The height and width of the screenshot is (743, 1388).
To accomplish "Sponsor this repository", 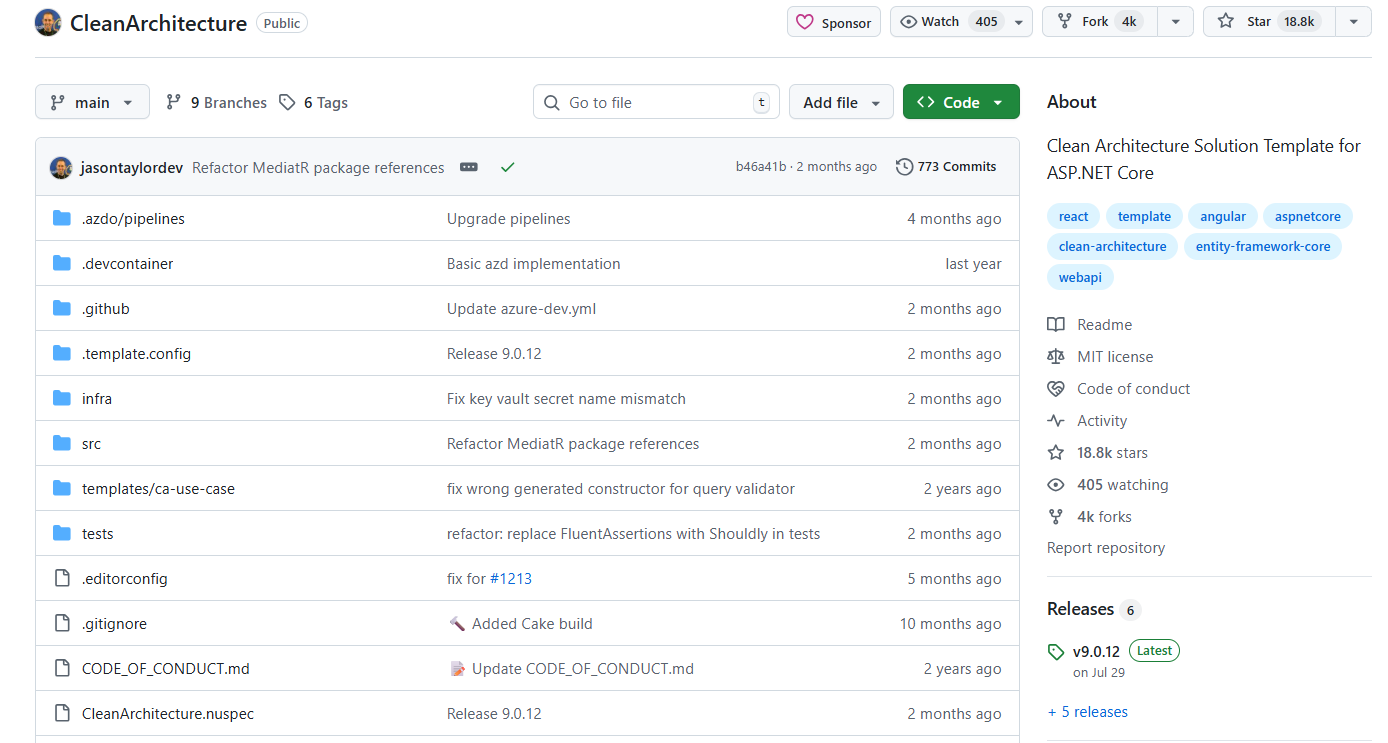I will [x=834, y=22].
